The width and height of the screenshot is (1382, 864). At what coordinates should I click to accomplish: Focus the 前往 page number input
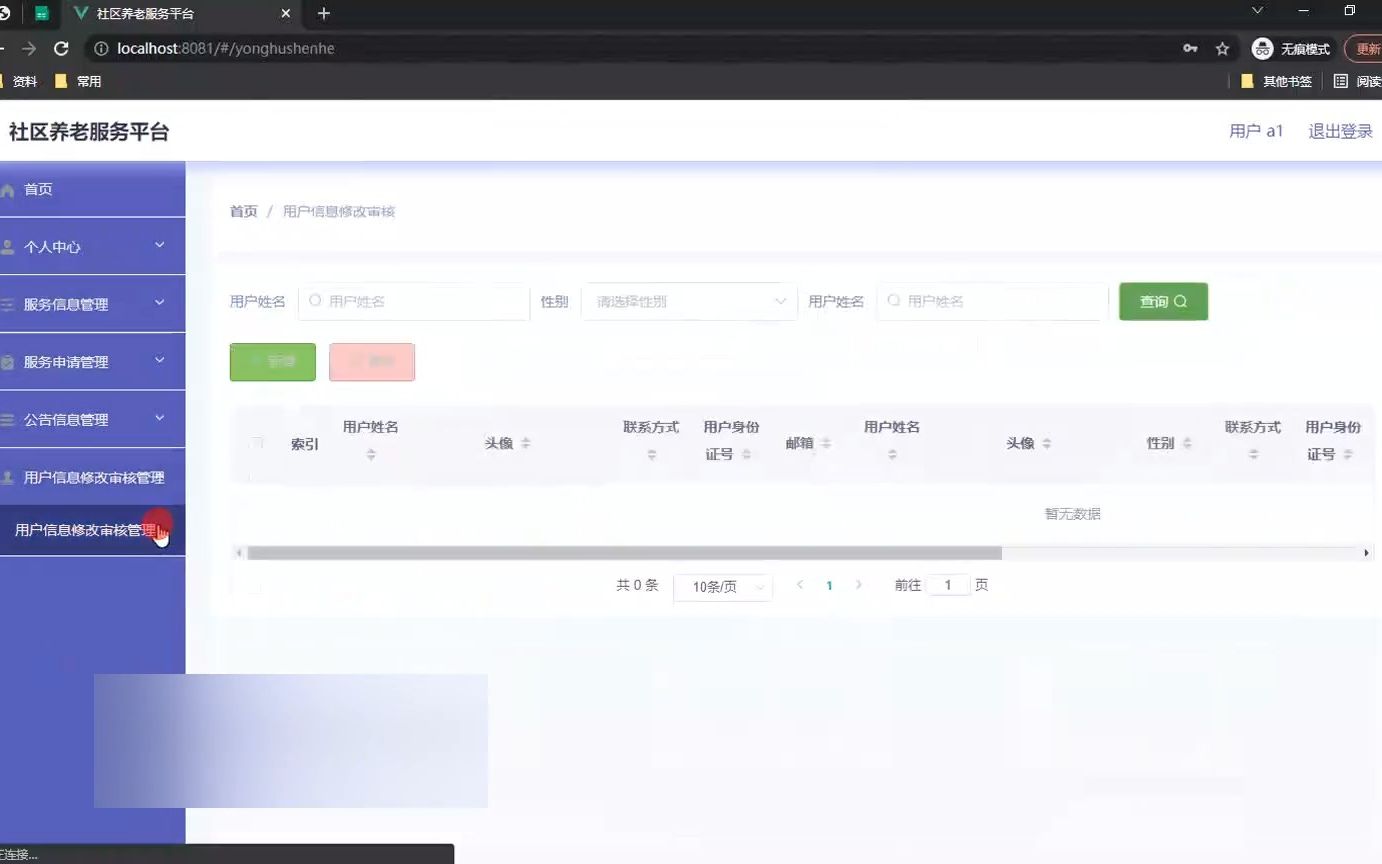tap(948, 585)
